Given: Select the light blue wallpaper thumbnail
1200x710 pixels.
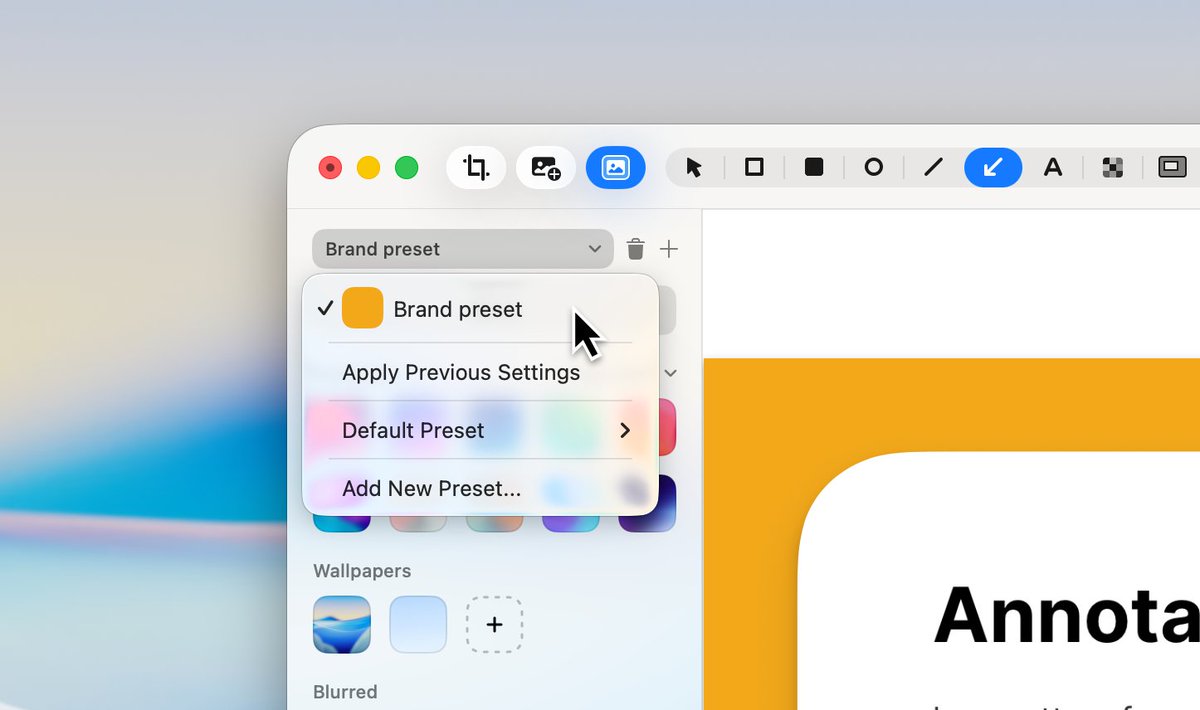Looking at the screenshot, I should (x=418, y=625).
